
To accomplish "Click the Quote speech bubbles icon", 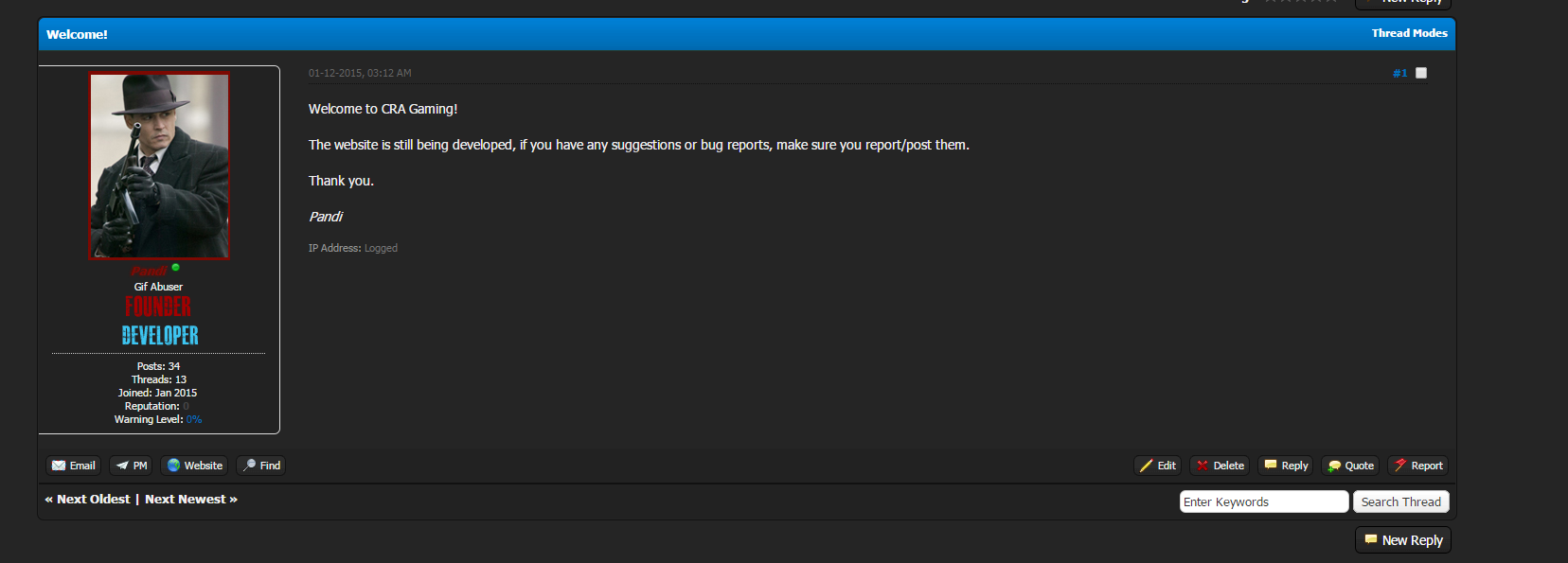I will click(x=1334, y=466).
